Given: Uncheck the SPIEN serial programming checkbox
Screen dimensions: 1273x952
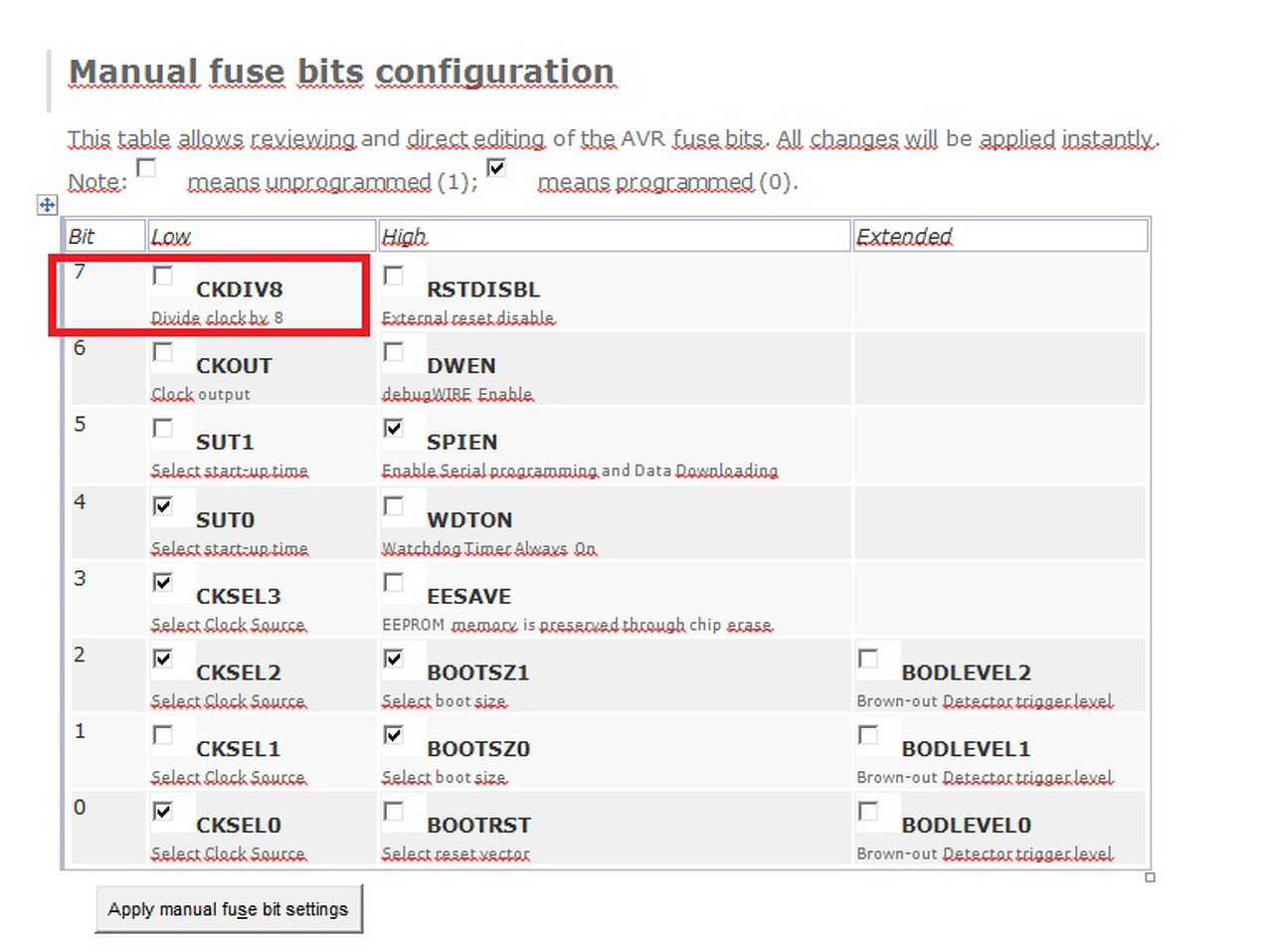Looking at the screenshot, I should [394, 428].
